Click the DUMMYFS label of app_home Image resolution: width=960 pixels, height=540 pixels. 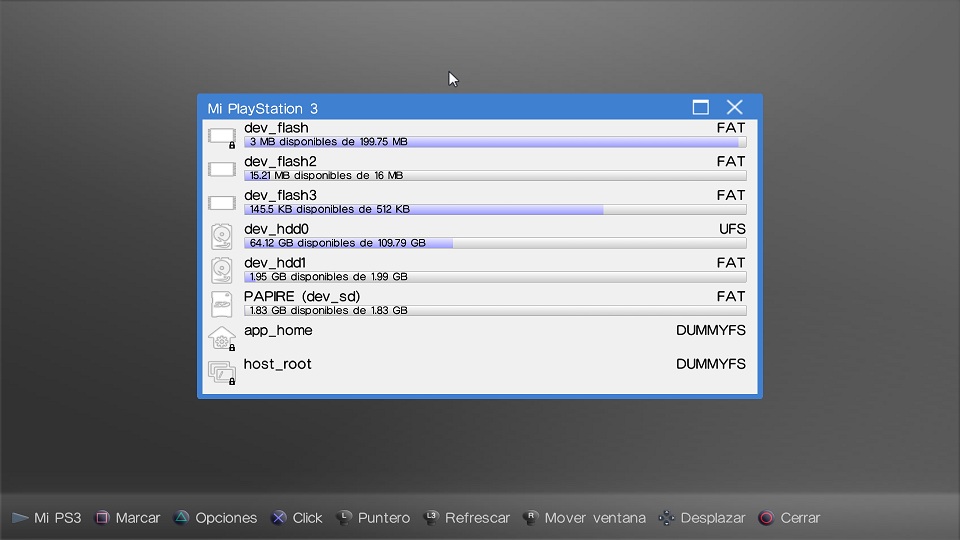[711, 331]
